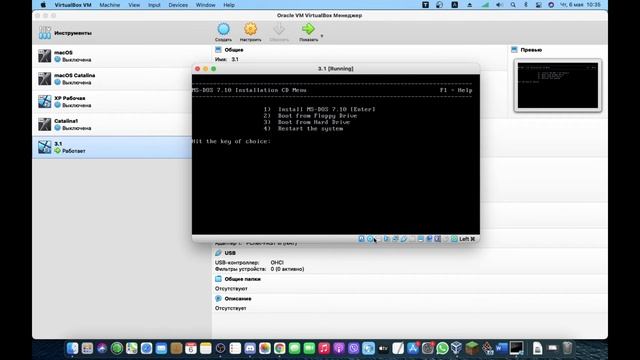This screenshot has width=640, height=360.
Task: Click the 'Restart the system' line
Action: (303, 129)
